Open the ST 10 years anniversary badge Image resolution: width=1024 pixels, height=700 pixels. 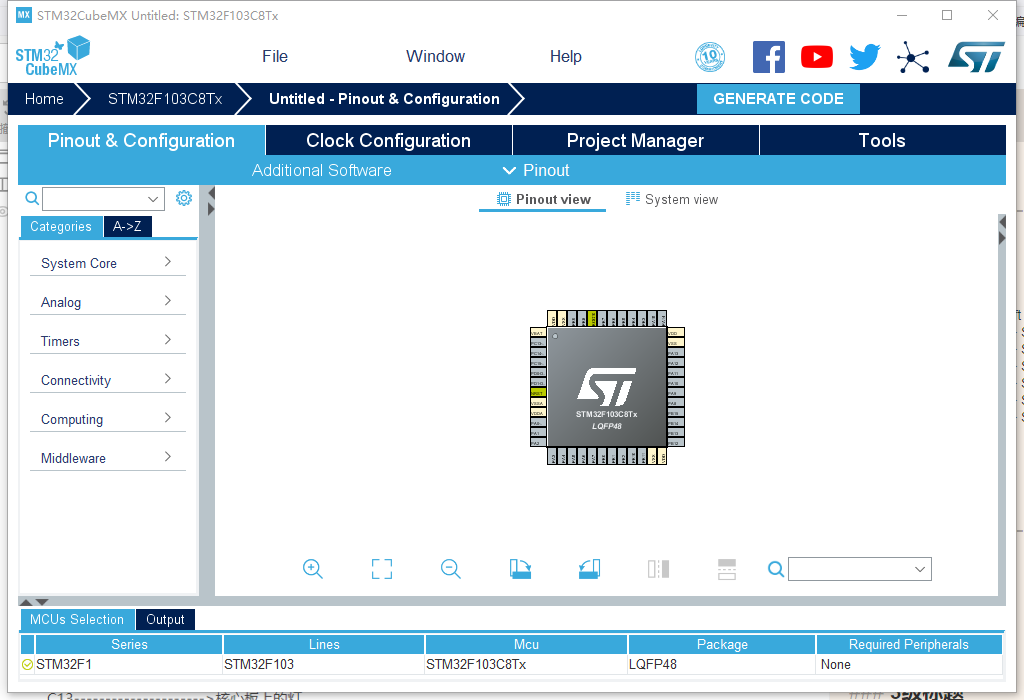point(710,57)
